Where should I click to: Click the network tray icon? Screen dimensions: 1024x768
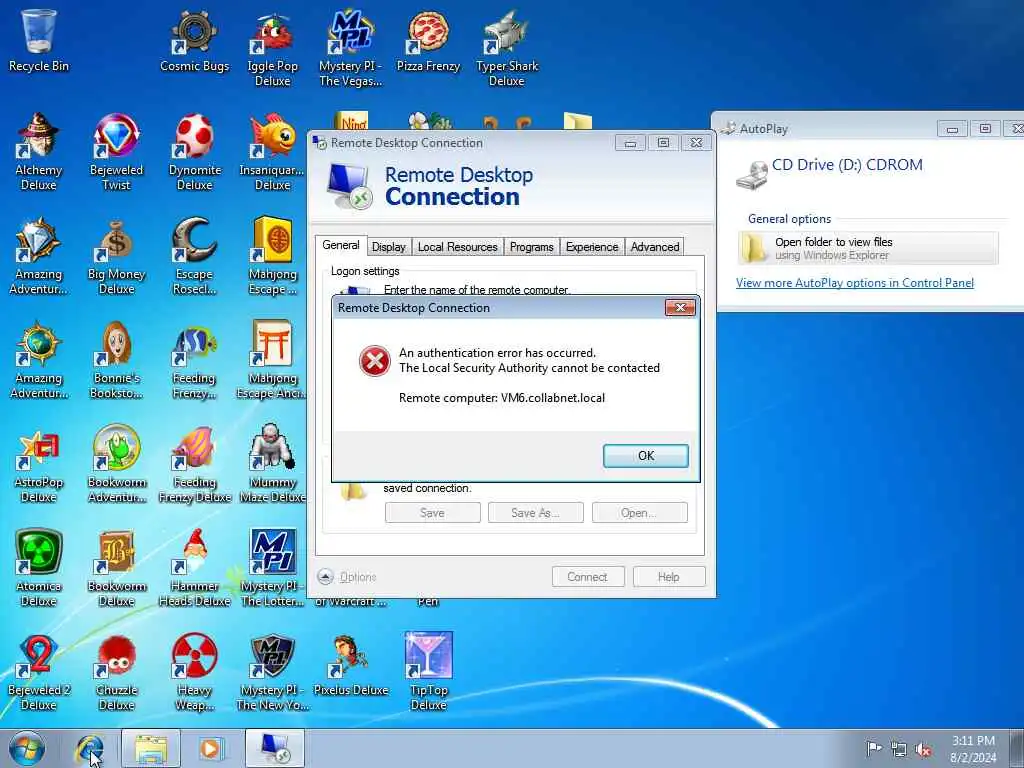[899, 750]
